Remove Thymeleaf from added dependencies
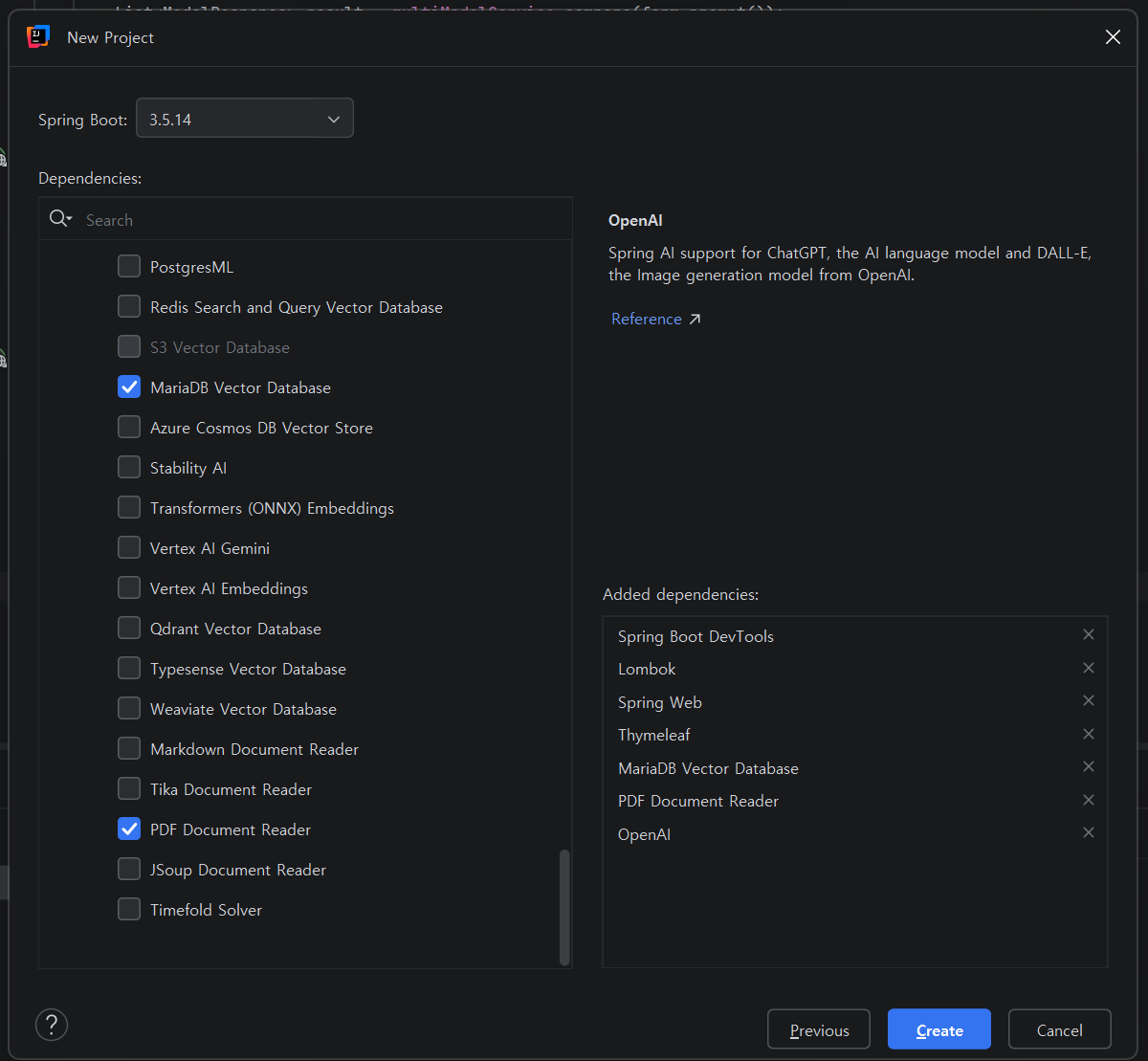Image resolution: width=1148 pixels, height=1061 pixels. pos(1088,734)
